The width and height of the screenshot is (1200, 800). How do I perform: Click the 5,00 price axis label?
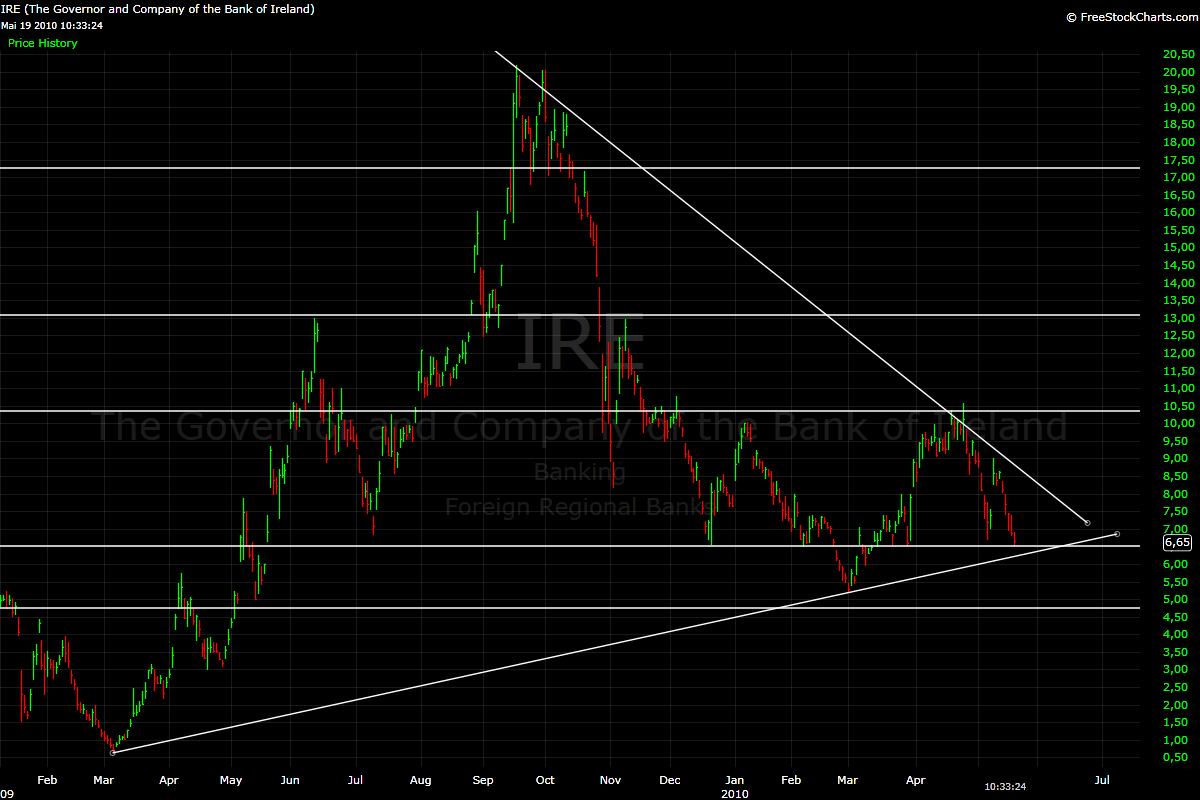click(x=1177, y=599)
